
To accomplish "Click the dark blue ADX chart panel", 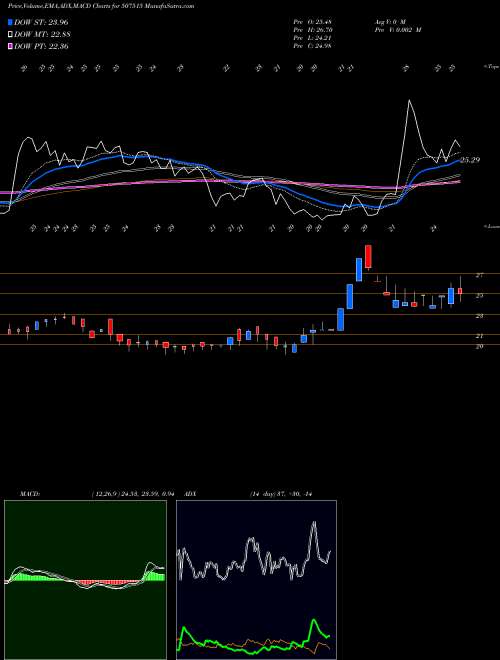I will pos(256,580).
